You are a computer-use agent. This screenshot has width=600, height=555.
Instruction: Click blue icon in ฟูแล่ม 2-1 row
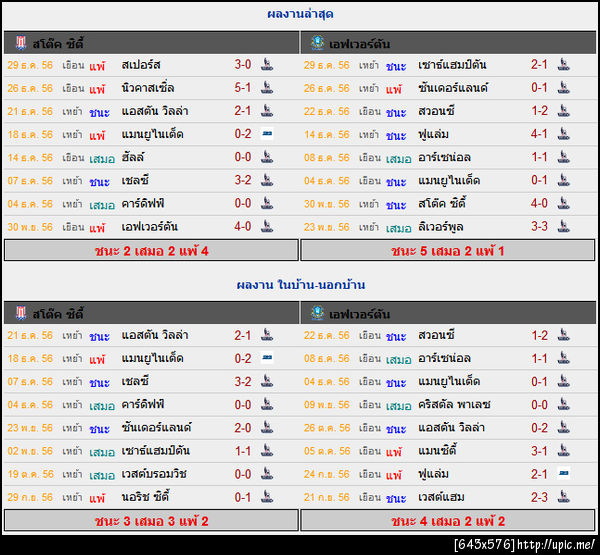(563, 473)
